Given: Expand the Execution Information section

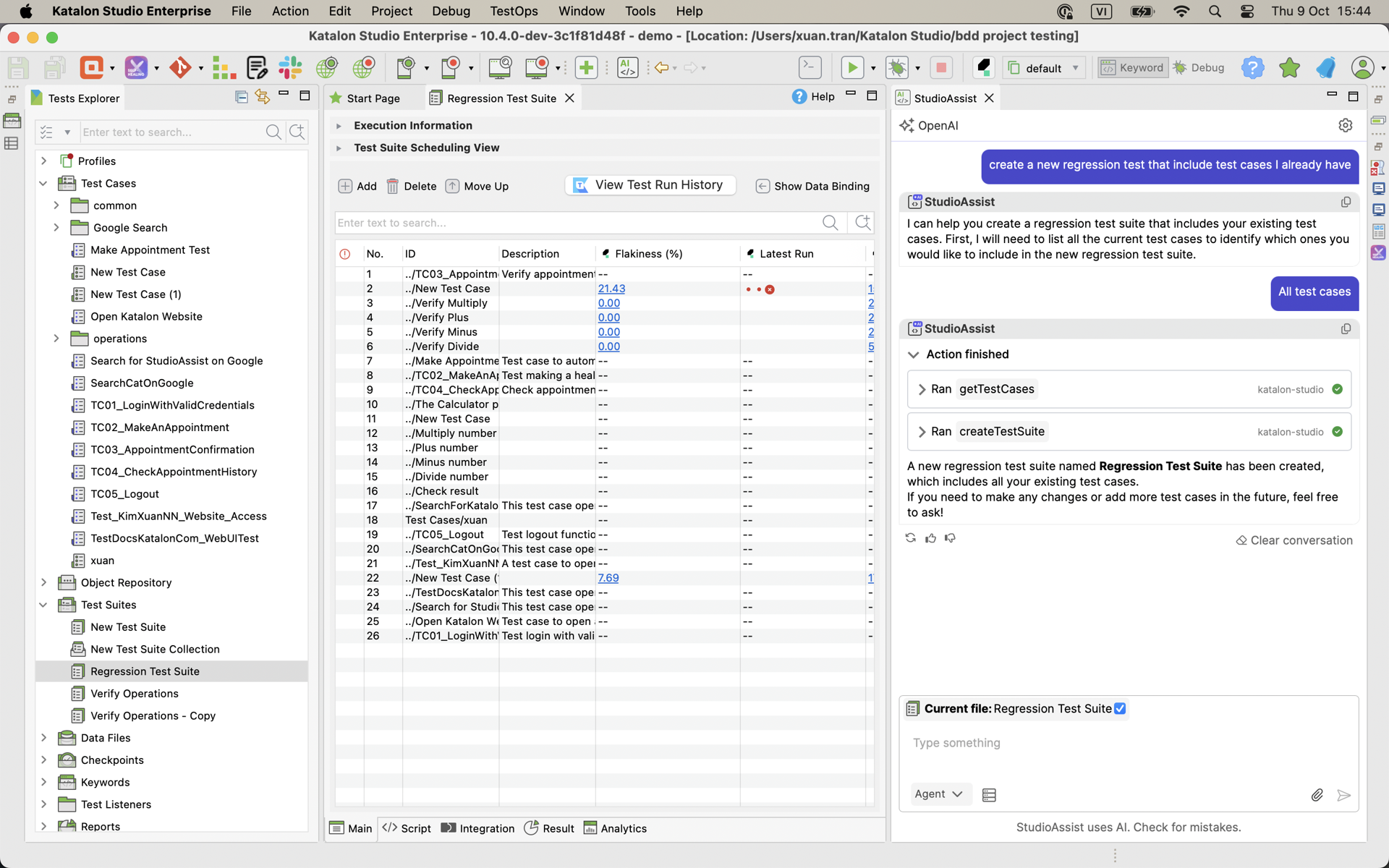Looking at the screenshot, I should (339, 125).
